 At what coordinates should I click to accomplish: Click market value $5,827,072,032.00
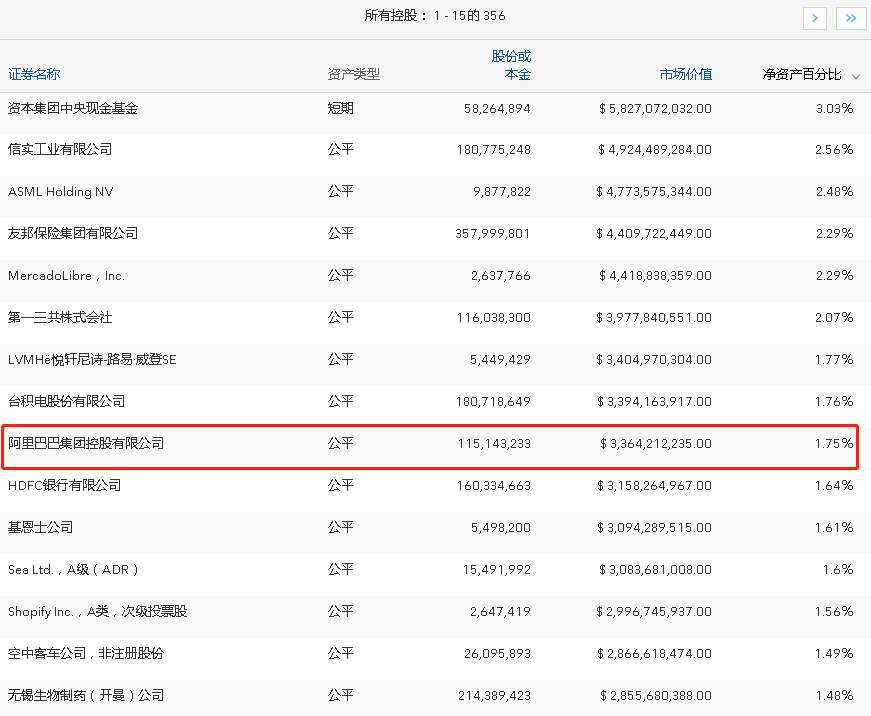tap(655, 108)
